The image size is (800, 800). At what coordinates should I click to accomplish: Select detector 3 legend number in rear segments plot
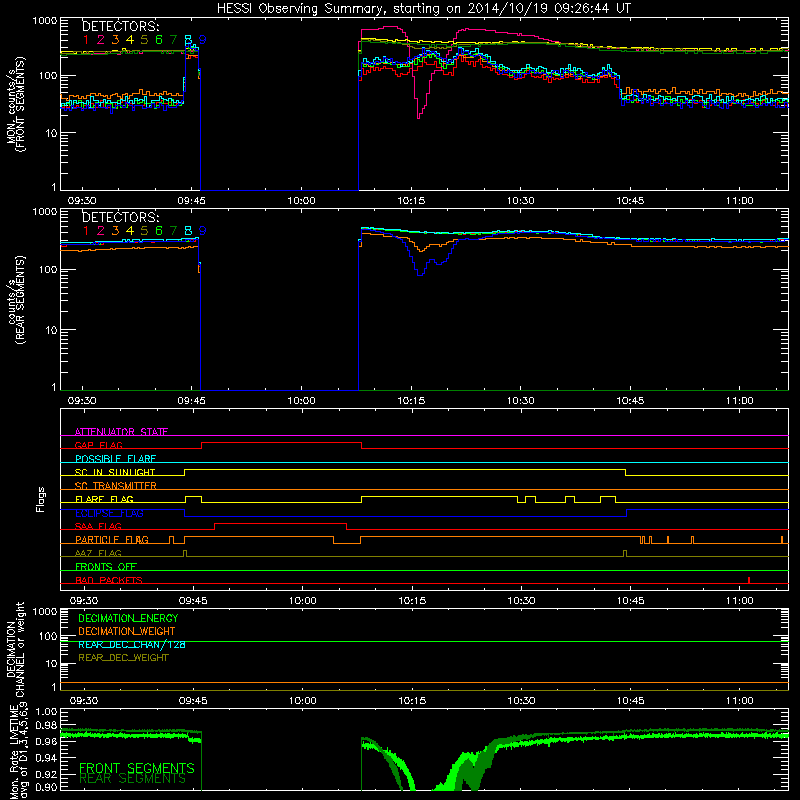[115, 231]
